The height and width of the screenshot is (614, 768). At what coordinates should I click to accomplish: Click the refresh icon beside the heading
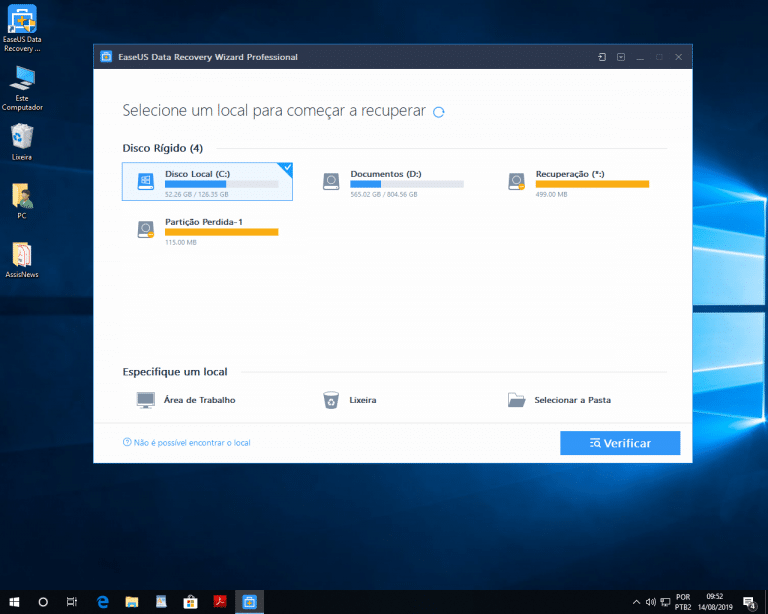tap(438, 112)
